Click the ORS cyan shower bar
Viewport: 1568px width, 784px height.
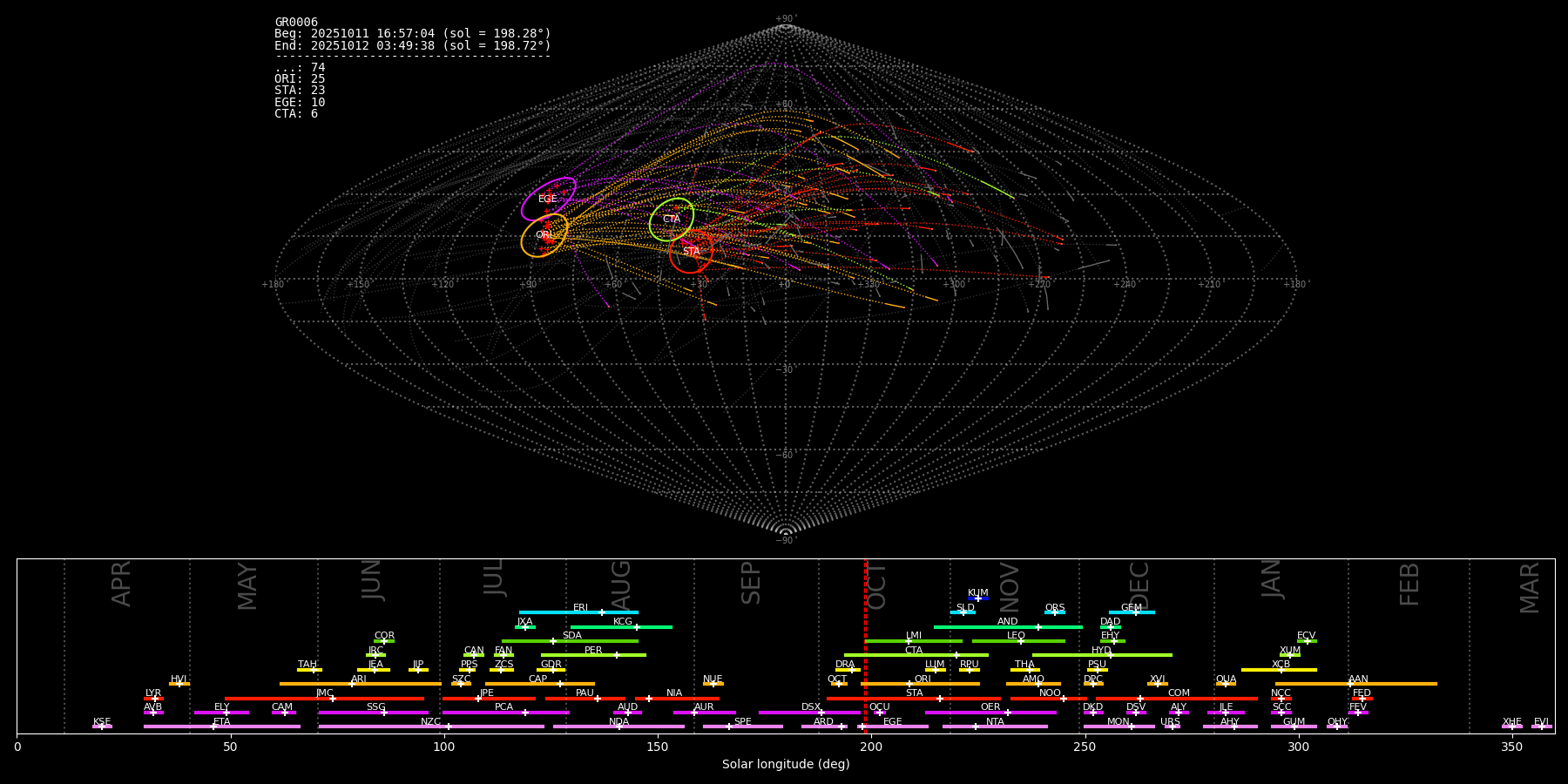click(1055, 612)
